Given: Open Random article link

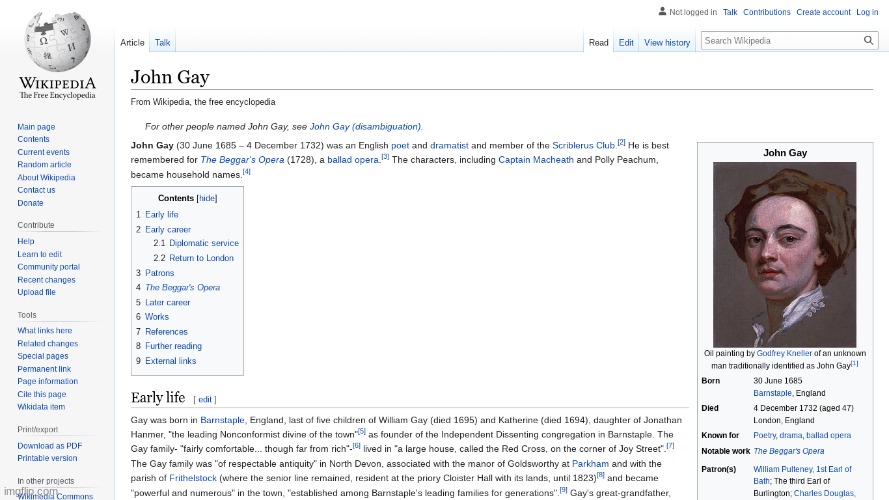Looking at the screenshot, I should point(44,164).
